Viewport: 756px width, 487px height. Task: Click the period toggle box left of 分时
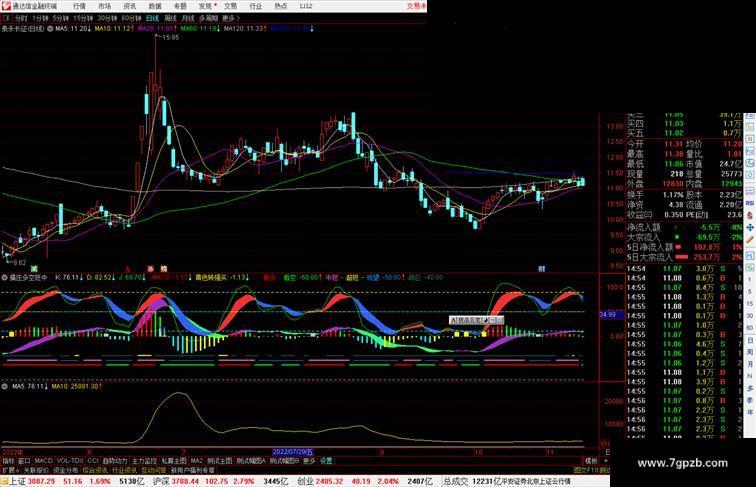[6, 18]
